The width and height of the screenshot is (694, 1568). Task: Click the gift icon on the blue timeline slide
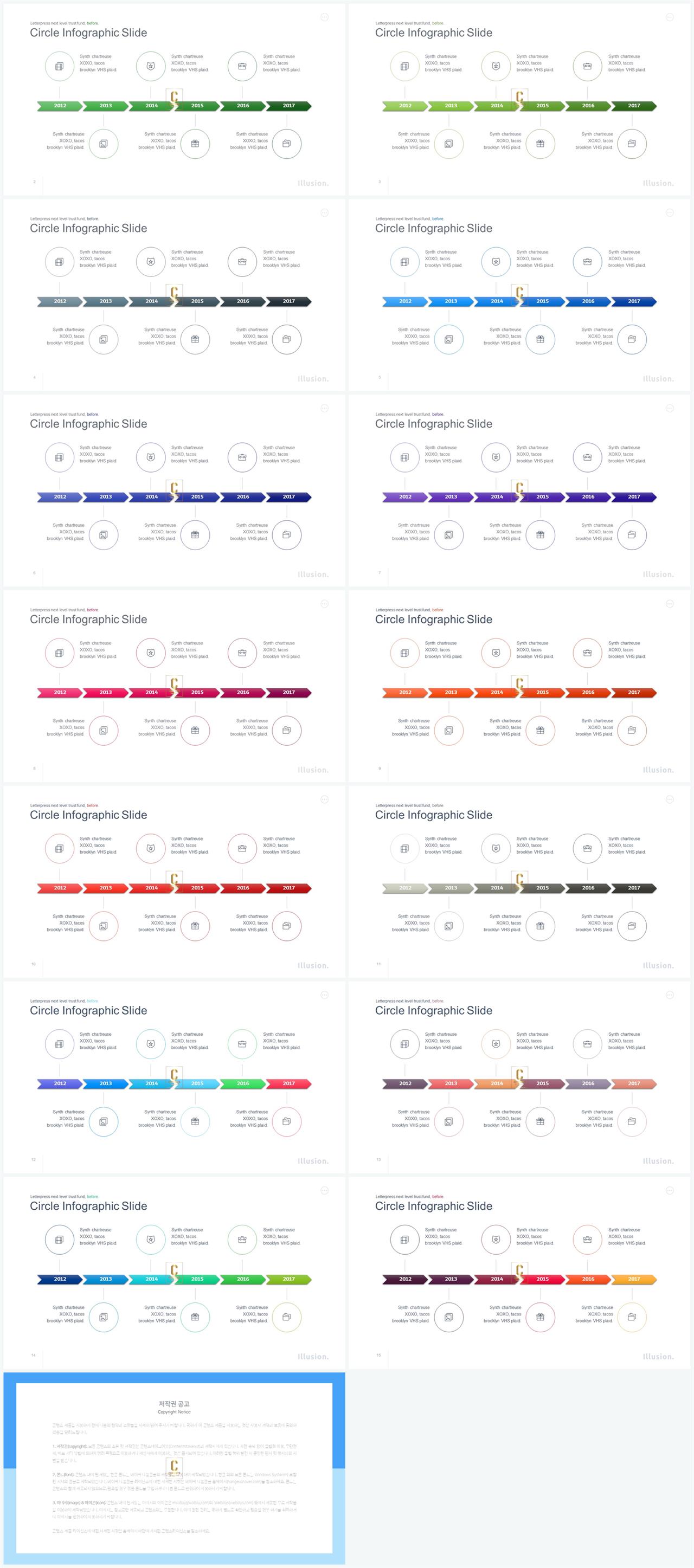540,339
